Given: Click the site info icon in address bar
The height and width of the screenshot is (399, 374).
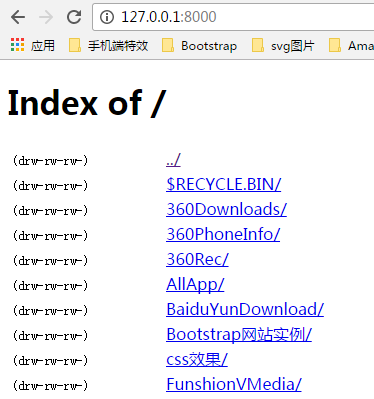Looking at the screenshot, I should pos(107,17).
